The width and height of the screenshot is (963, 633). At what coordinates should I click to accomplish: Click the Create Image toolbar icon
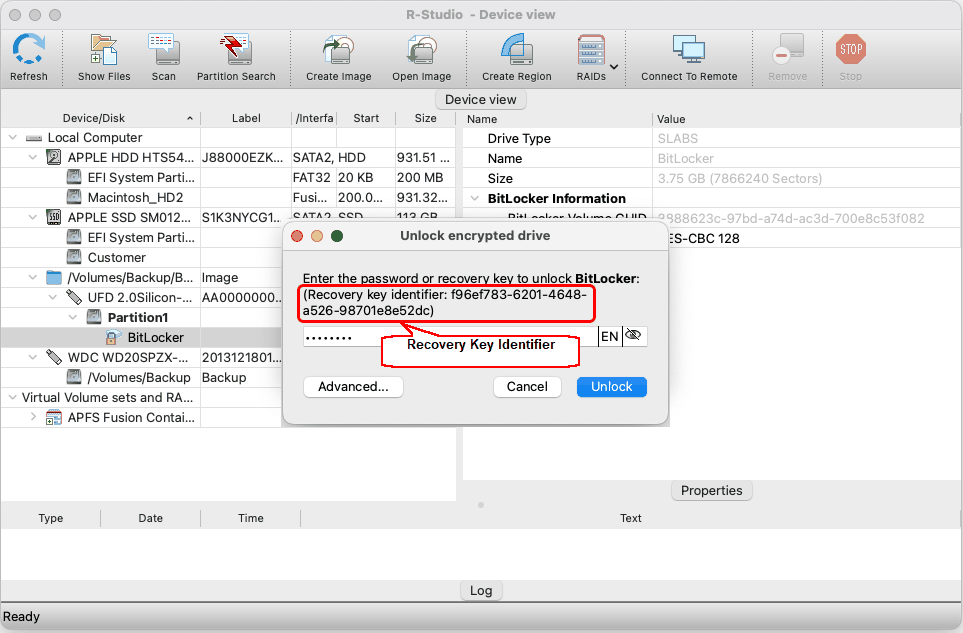[x=338, y=50]
